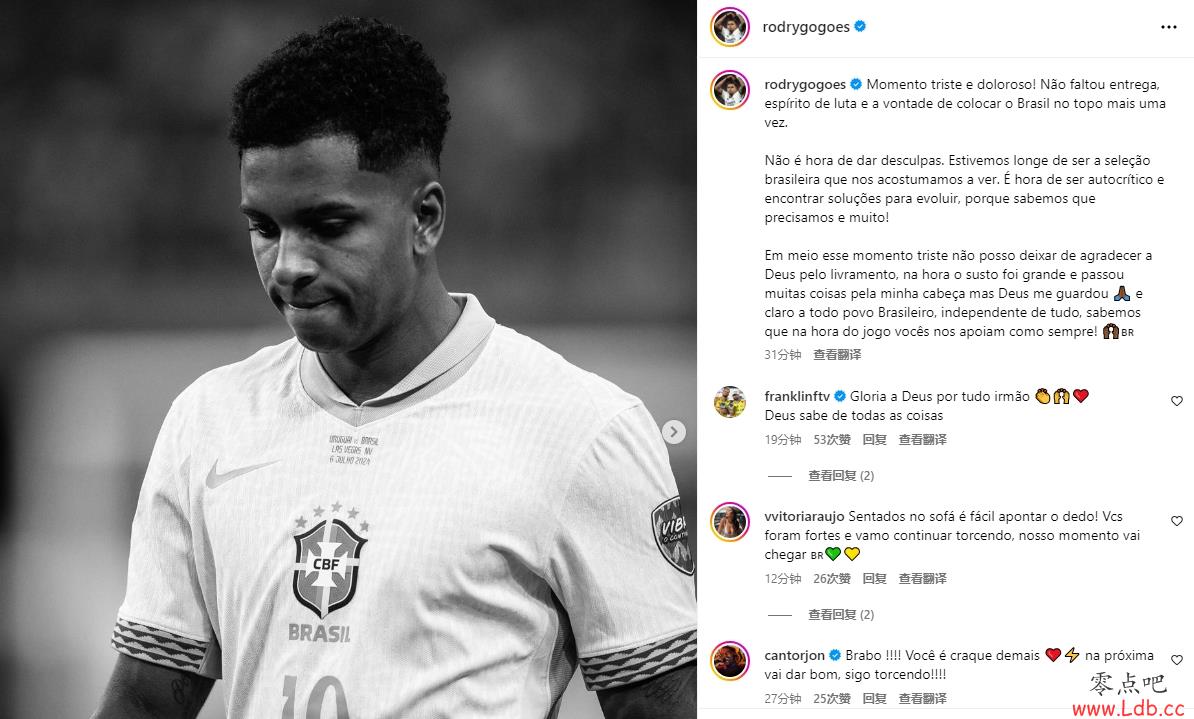This screenshot has width=1194, height=719.
Task: Open vvitoriaraujo's profile picture
Action: coord(729,522)
